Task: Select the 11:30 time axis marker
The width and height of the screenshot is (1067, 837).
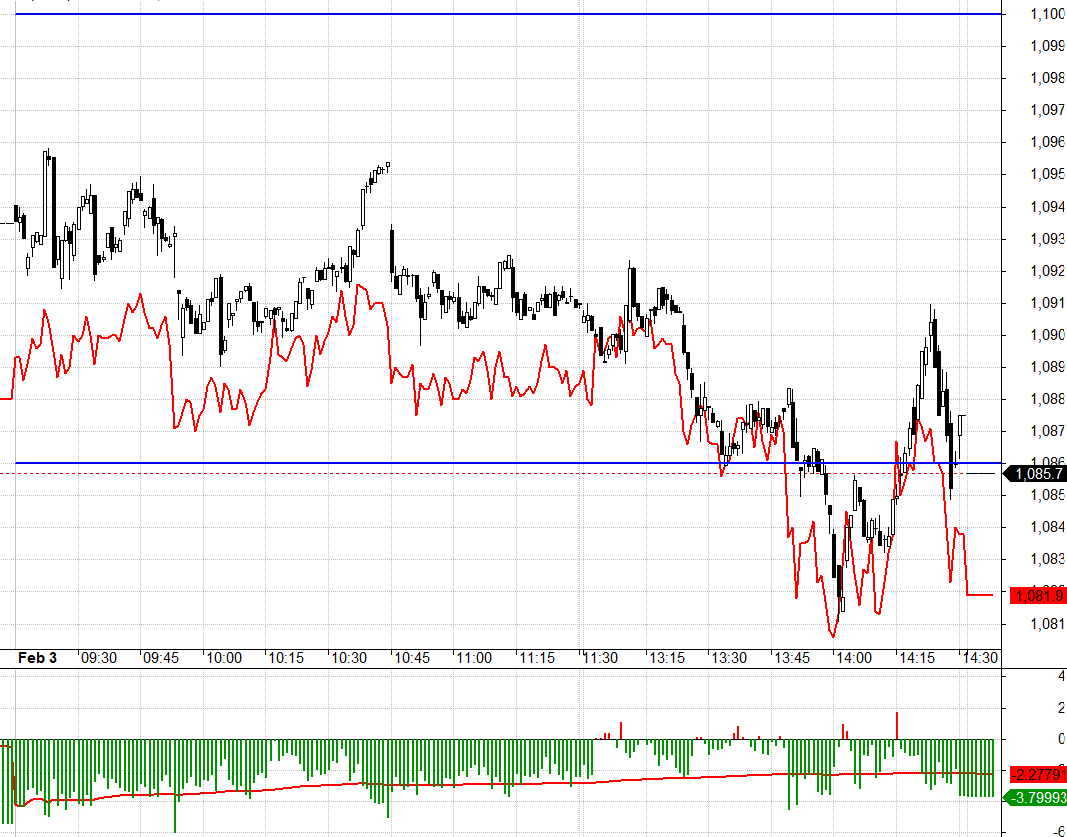Action: 600,658
